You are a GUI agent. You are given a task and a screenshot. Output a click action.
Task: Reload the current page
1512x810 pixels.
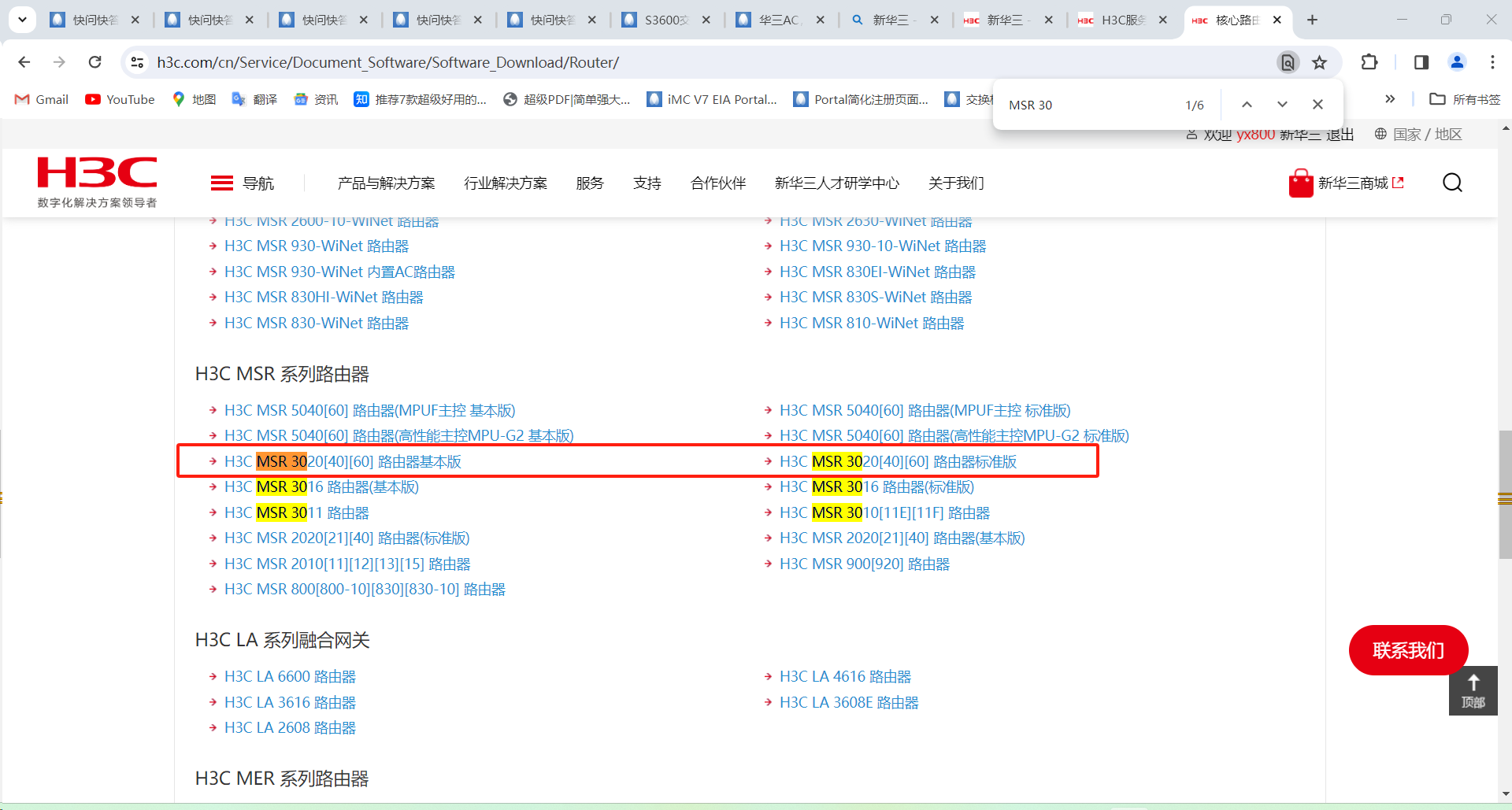pos(95,62)
